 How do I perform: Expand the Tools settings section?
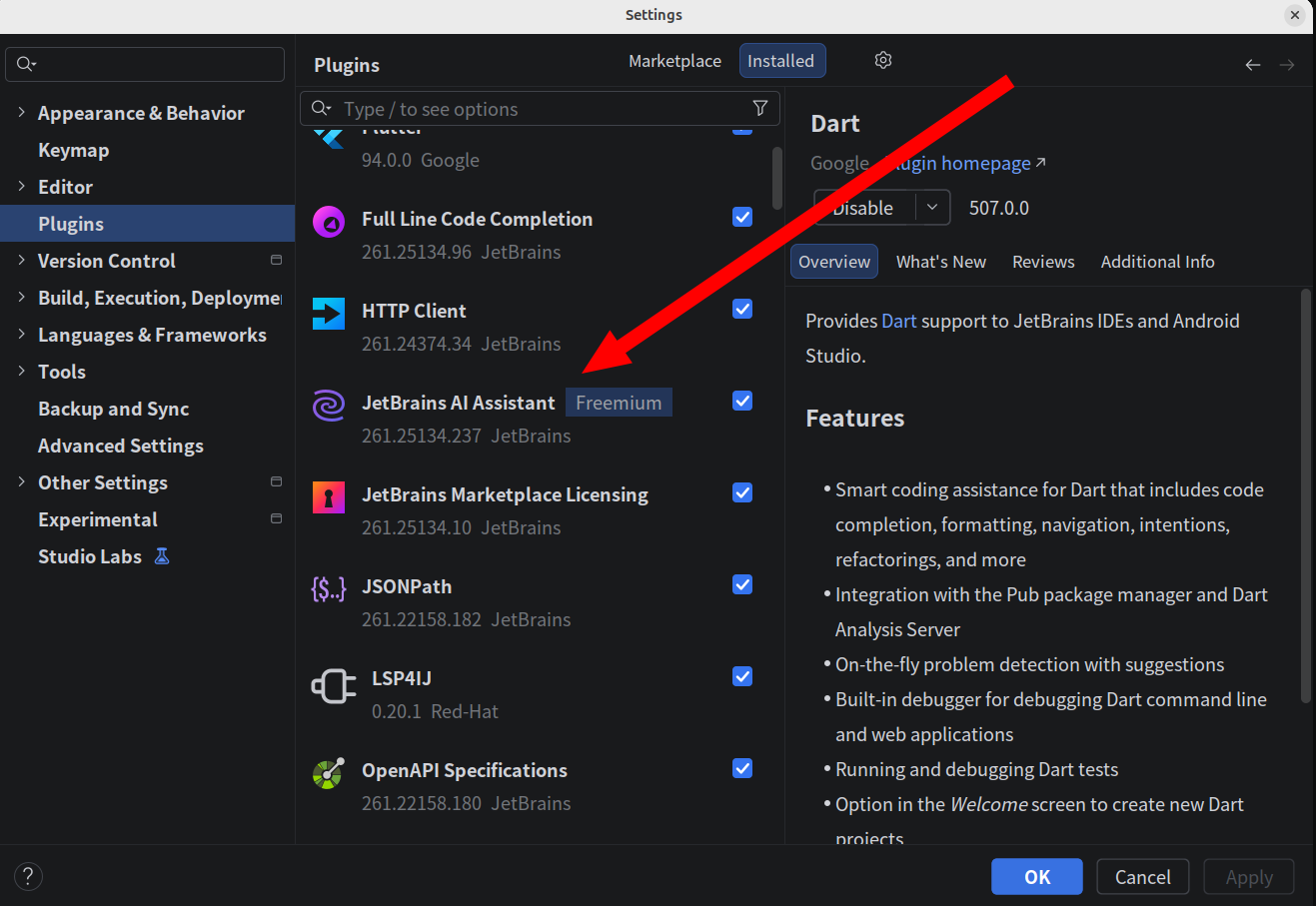coord(21,372)
